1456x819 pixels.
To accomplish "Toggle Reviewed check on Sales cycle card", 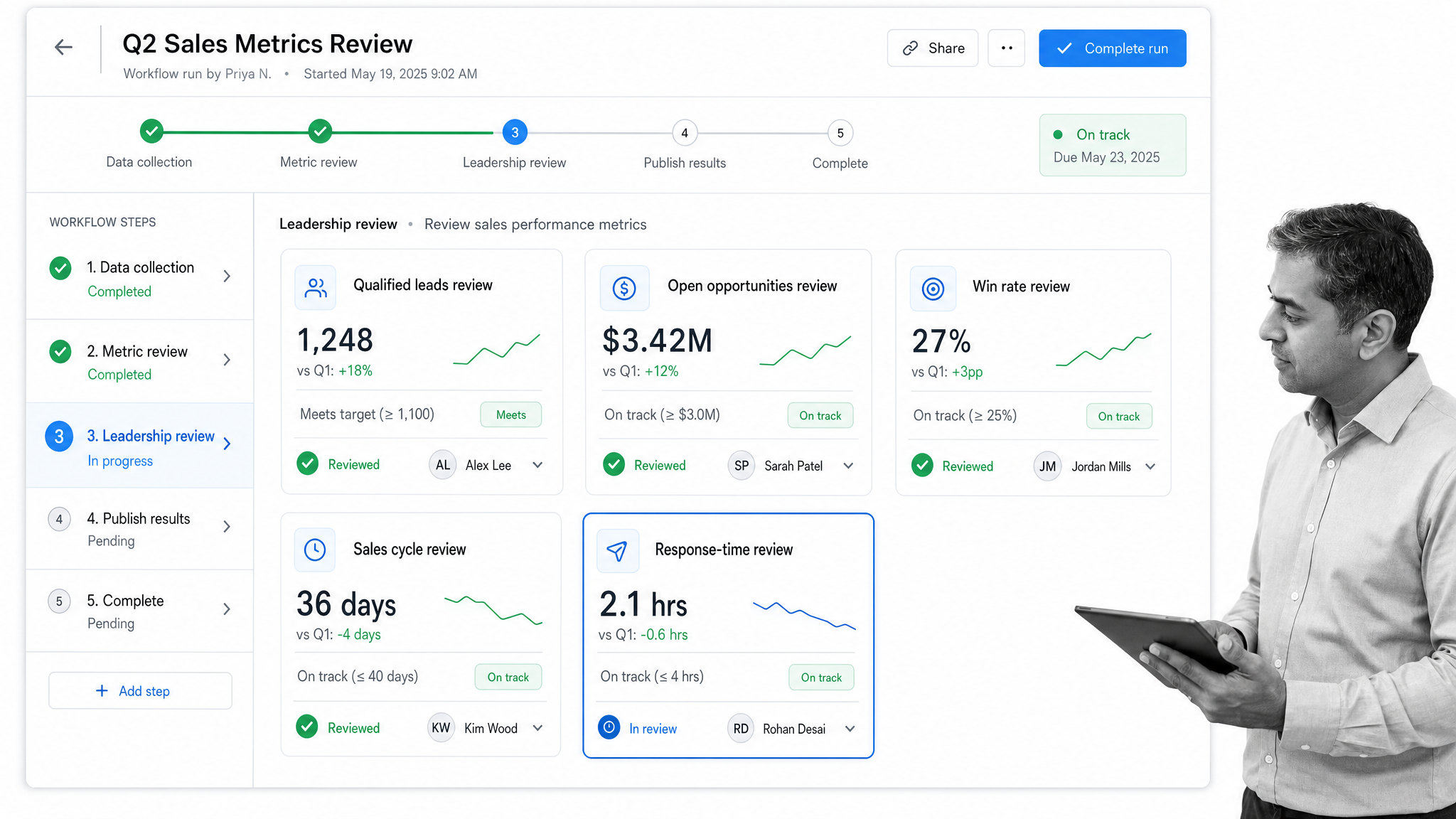I will pos(306,727).
